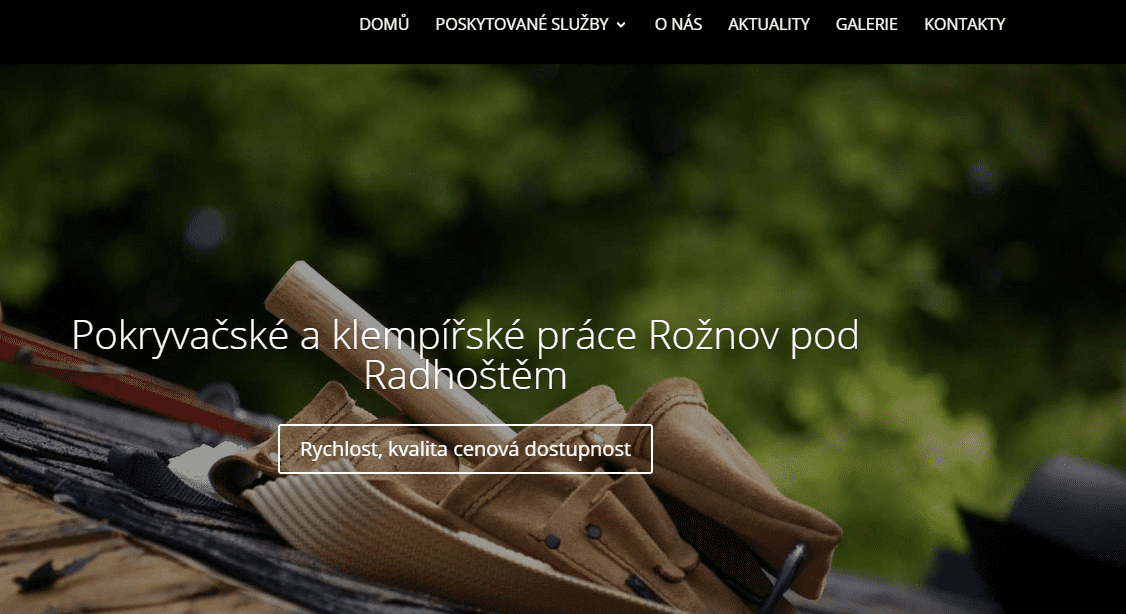
Task: Open the O nás page
Action: [678, 24]
